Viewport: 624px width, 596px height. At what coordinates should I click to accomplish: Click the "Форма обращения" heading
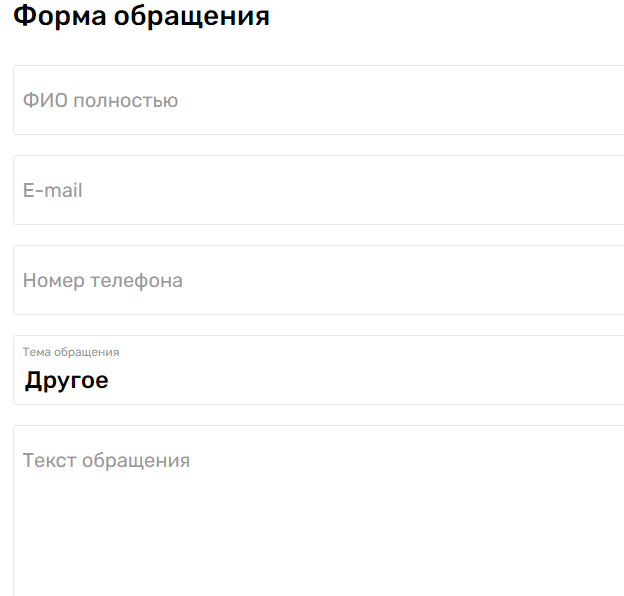coord(141,17)
